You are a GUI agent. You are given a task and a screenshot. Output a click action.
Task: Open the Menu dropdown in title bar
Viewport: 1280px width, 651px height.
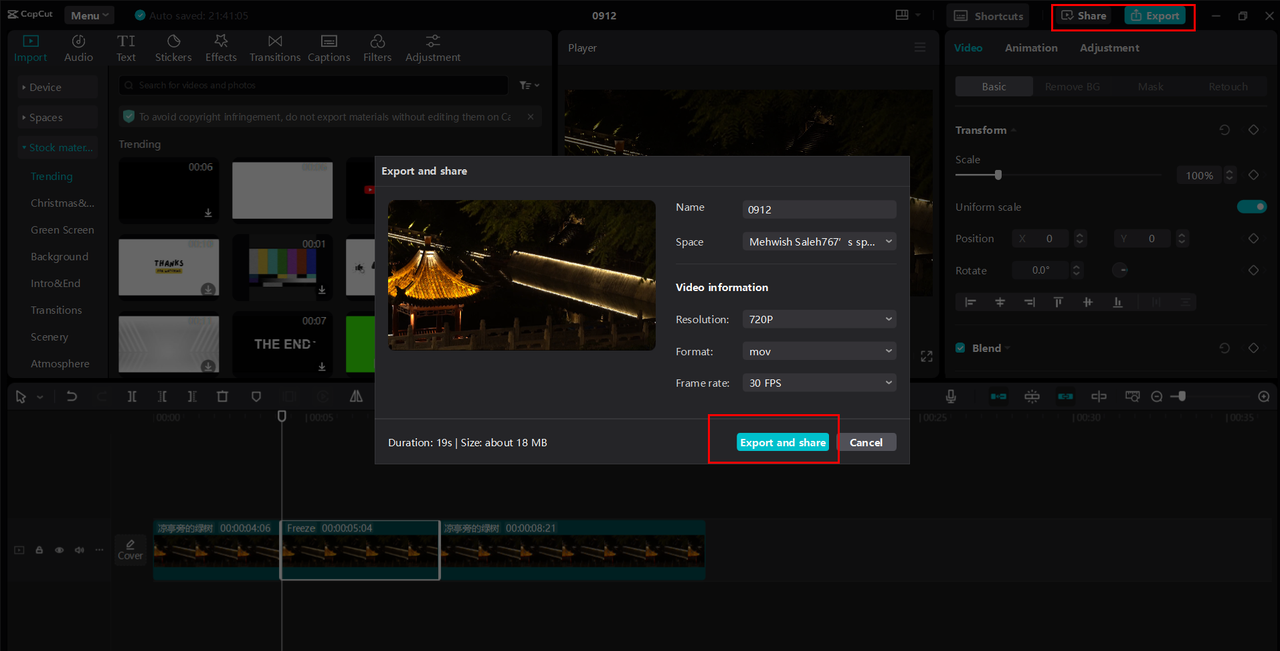click(x=89, y=16)
